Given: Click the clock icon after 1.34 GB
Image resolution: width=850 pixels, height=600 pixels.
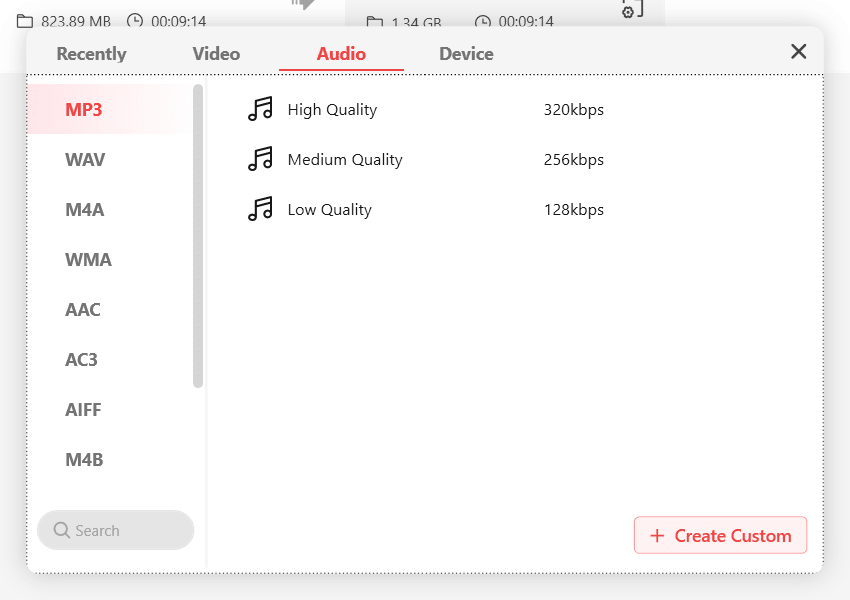Looking at the screenshot, I should pos(482,22).
